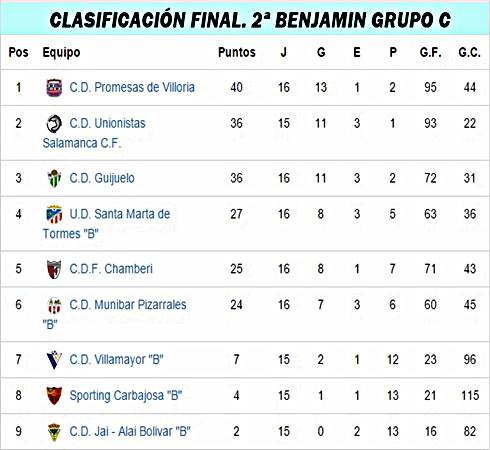Click the Unionistas Salamanca club badge
This screenshot has width=490, height=450.
tap(54, 124)
